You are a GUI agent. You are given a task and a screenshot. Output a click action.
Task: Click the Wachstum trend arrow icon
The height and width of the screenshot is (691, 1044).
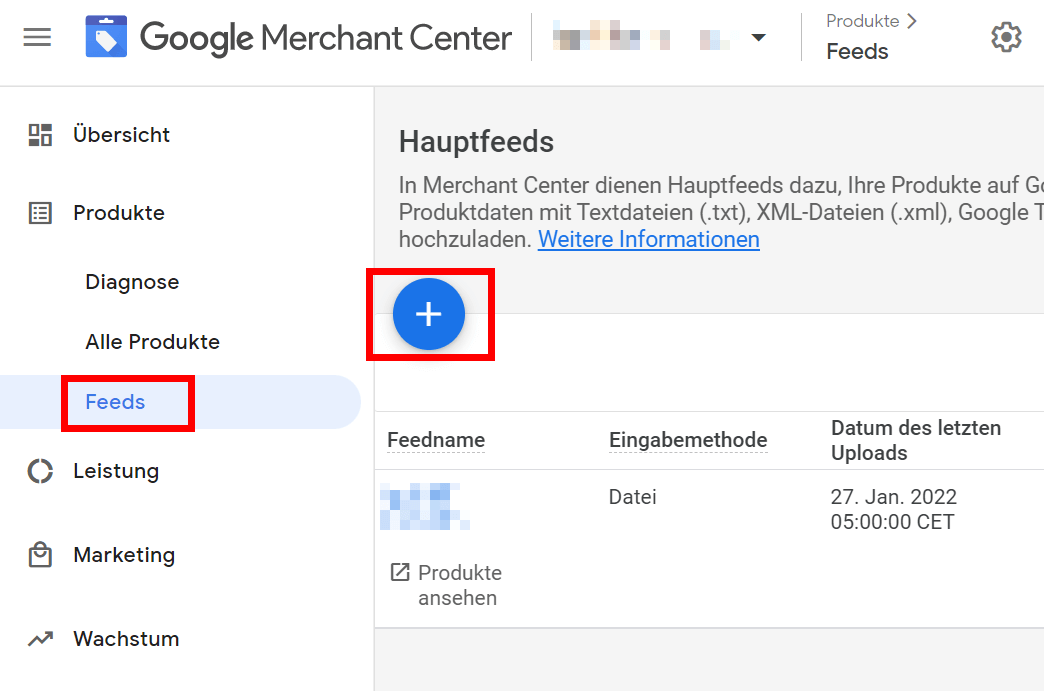point(40,639)
